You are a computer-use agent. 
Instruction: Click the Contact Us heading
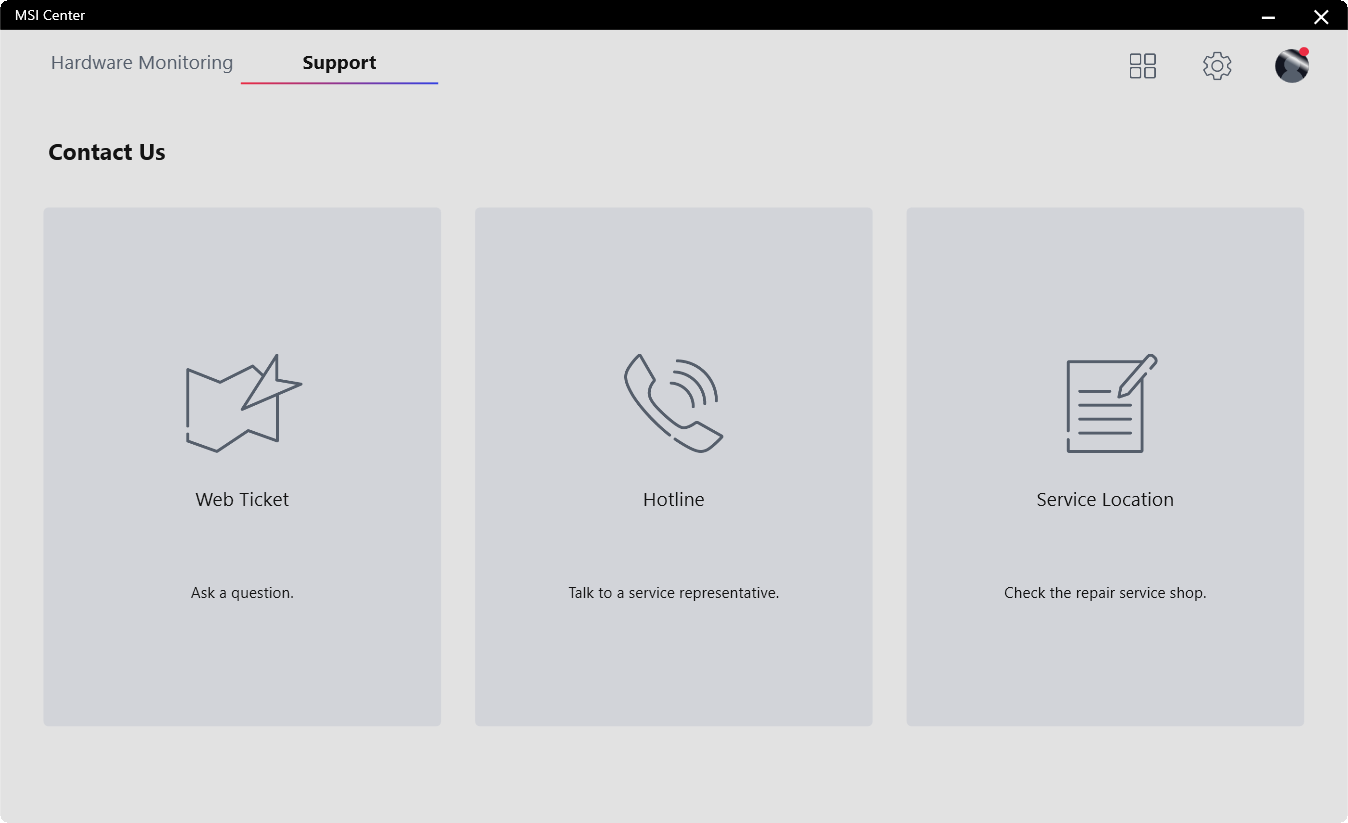(107, 153)
